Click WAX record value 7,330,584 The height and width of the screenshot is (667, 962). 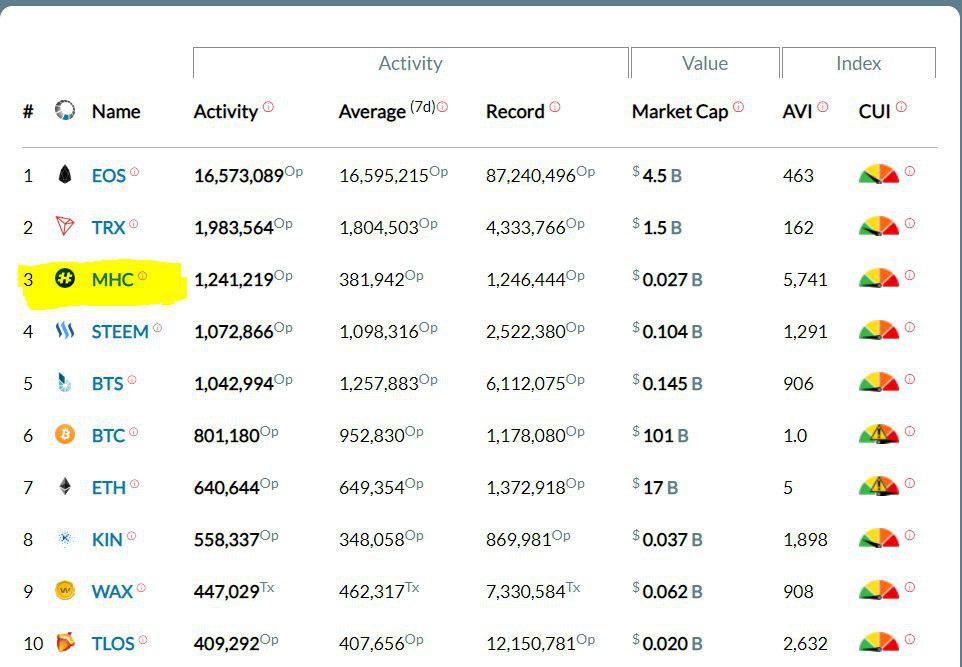(x=526, y=592)
